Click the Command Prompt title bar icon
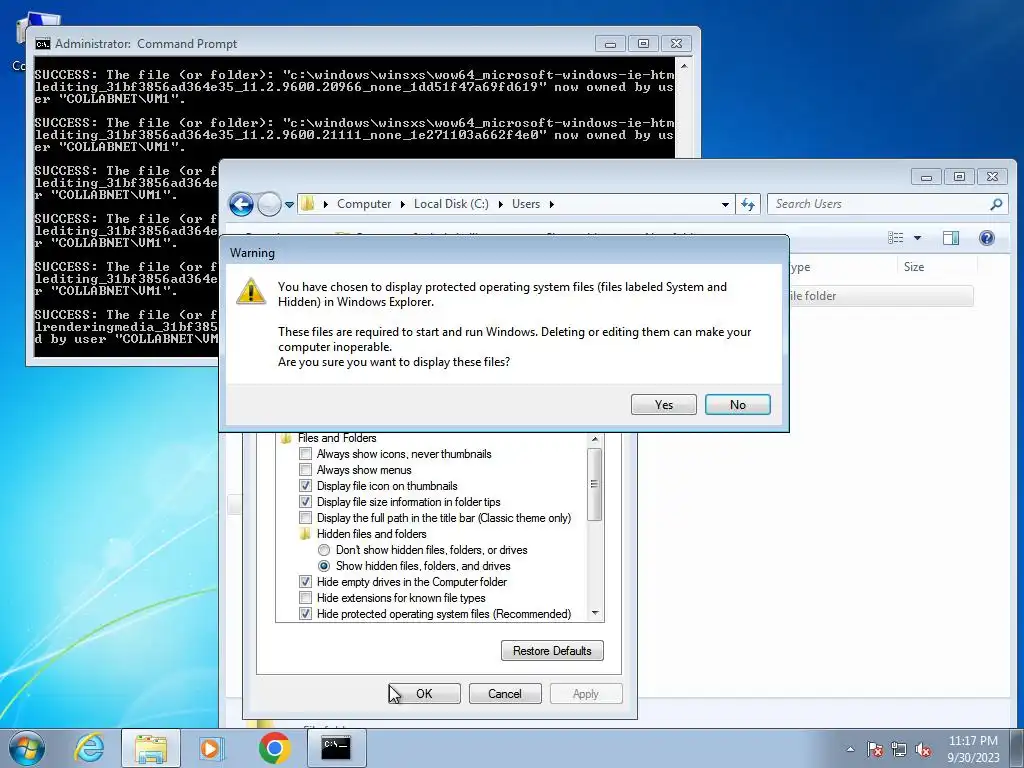Viewport: 1024px width, 768px height. (x=42, y=44)
